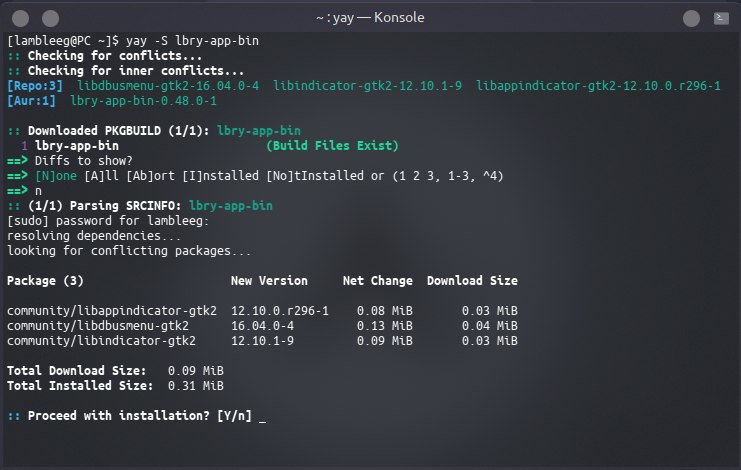The width and height of the screenshot is (741, 470).
Task: Click the '[A]ll' option
Action: point(101,176)
